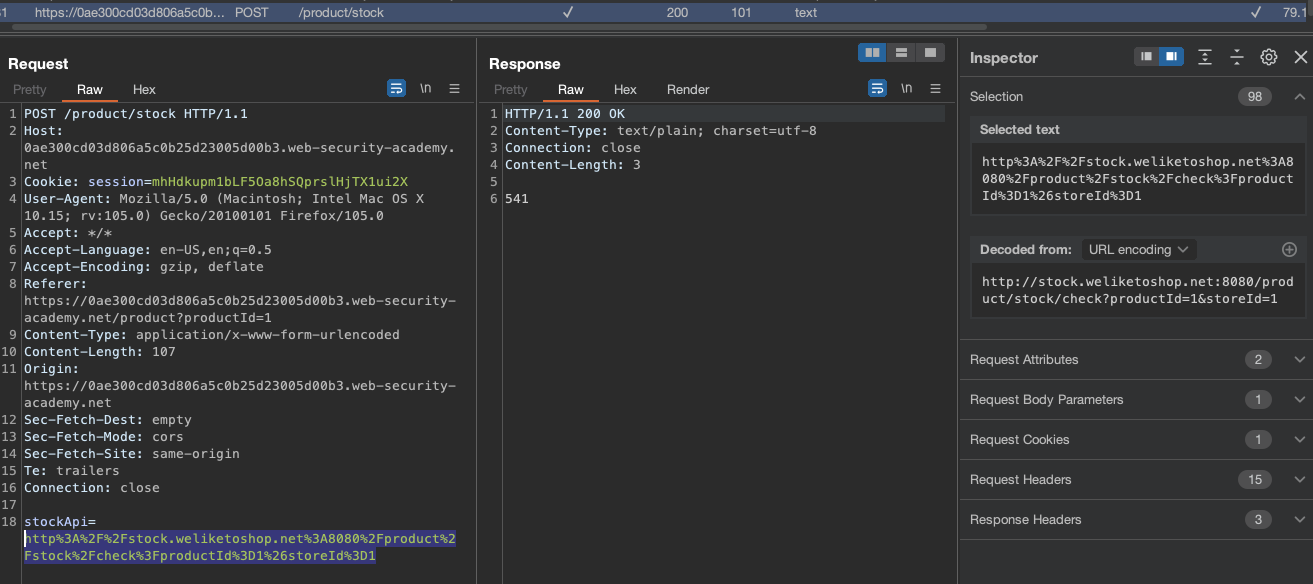The width and height of the screenshot is (1313, 584).
Task: Collapse all Inspector sections
Action: [x=1237, y=57]
